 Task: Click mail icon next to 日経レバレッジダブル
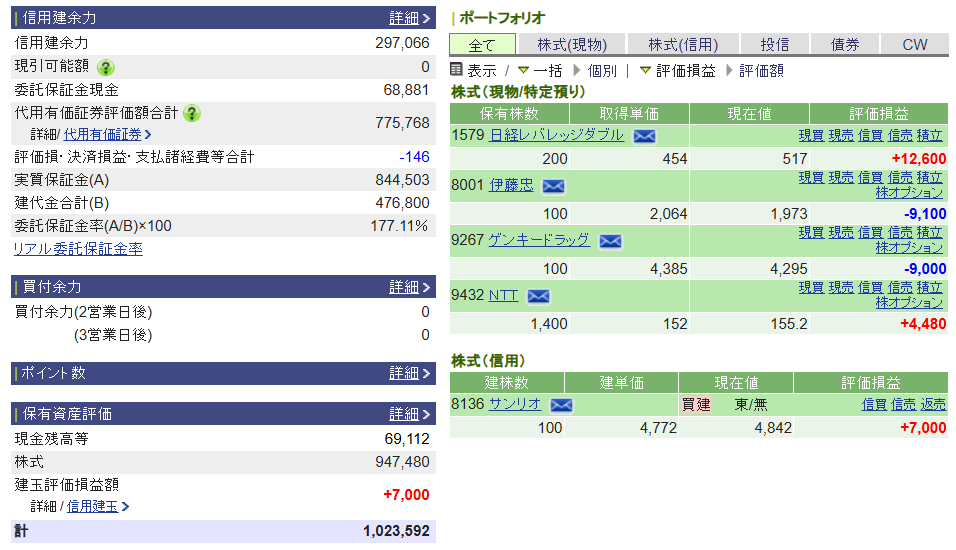click(x=644, y=136)
